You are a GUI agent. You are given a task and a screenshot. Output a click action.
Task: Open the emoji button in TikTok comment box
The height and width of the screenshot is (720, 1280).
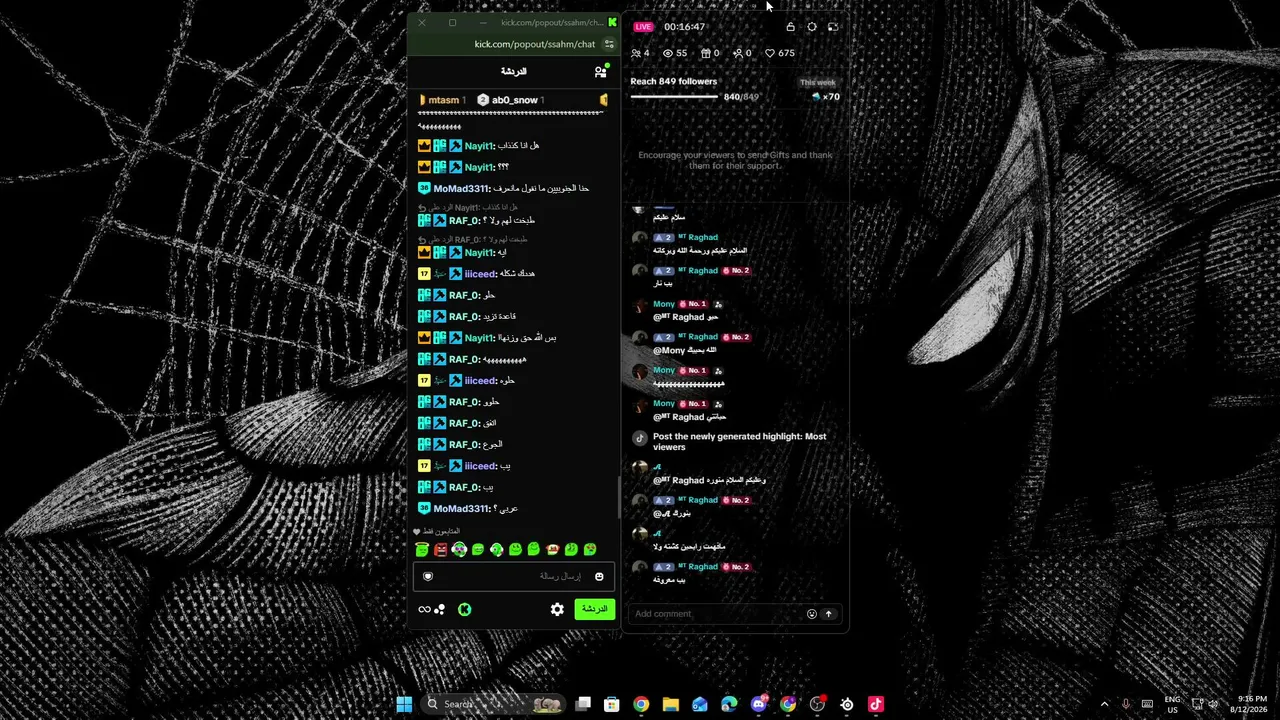pos(812,614)
